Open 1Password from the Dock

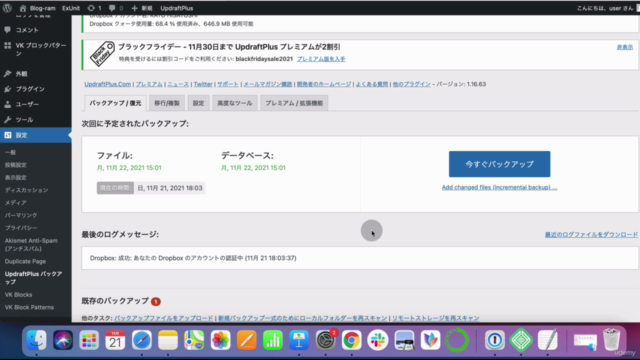point(495,340)
